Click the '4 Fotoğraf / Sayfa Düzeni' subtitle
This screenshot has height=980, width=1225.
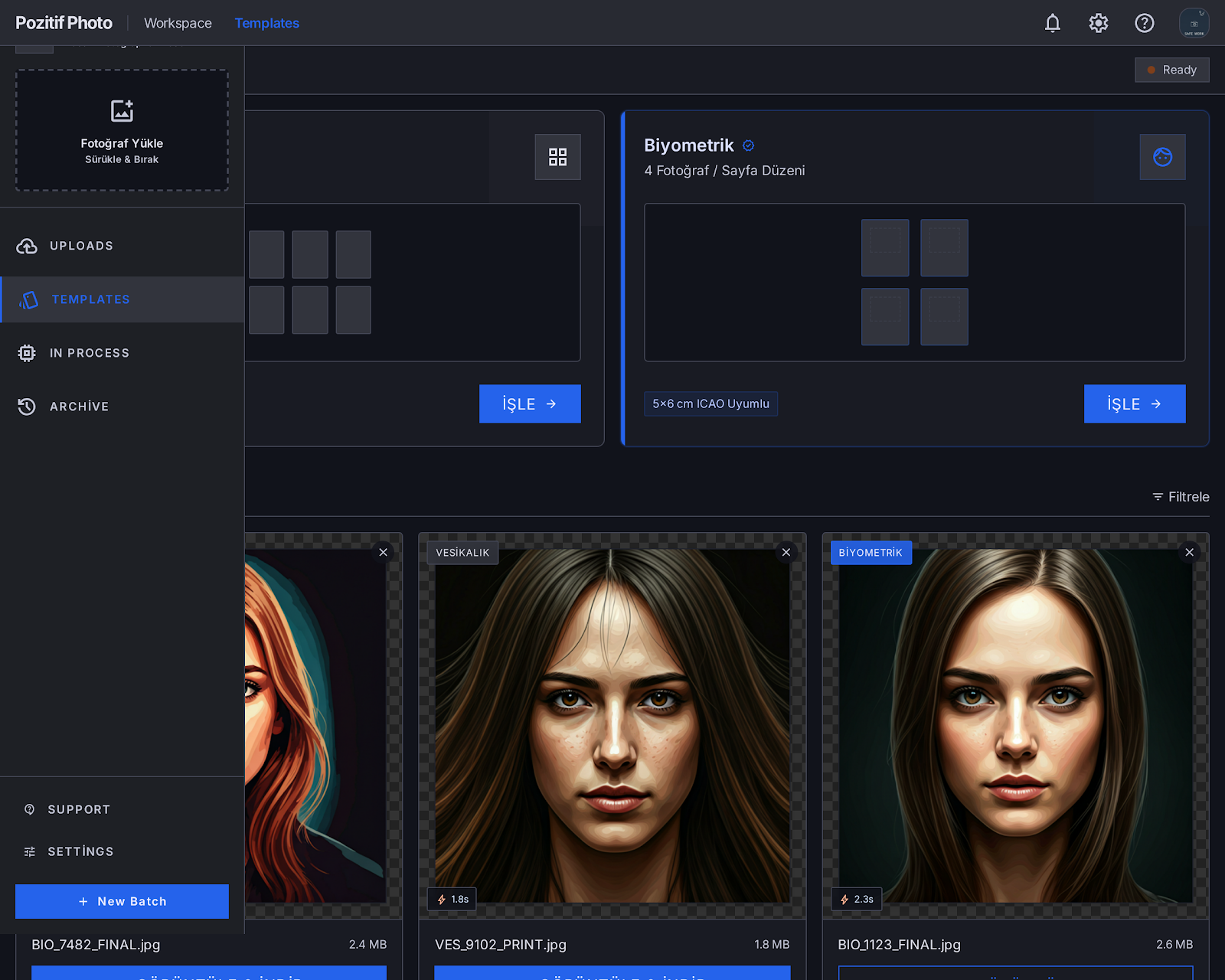point(724,171)
